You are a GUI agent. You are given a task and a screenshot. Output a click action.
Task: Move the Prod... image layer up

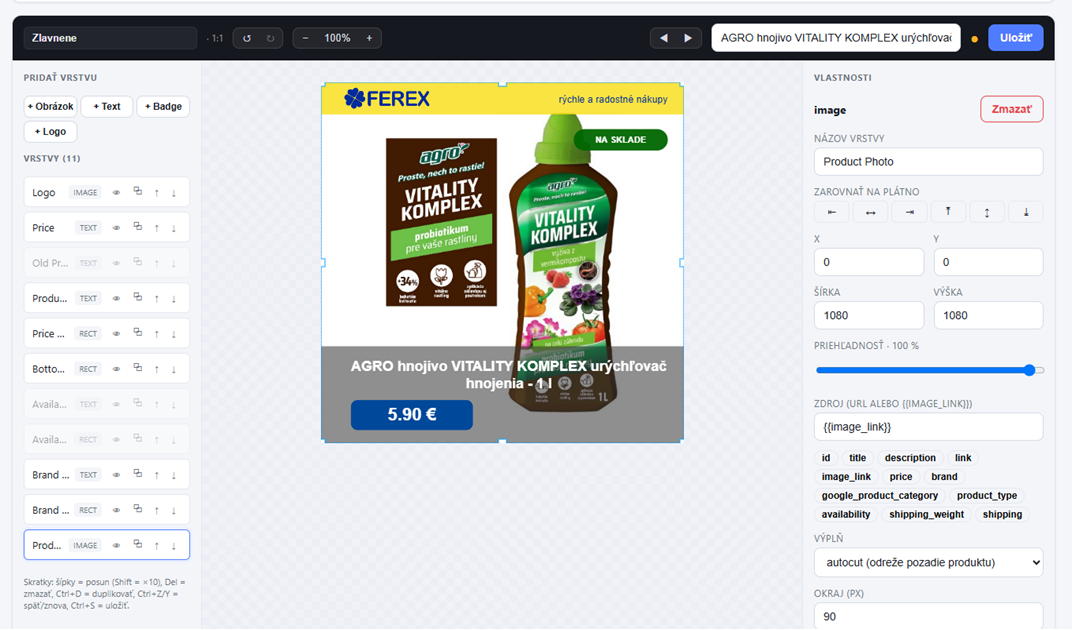click(157, 546)
